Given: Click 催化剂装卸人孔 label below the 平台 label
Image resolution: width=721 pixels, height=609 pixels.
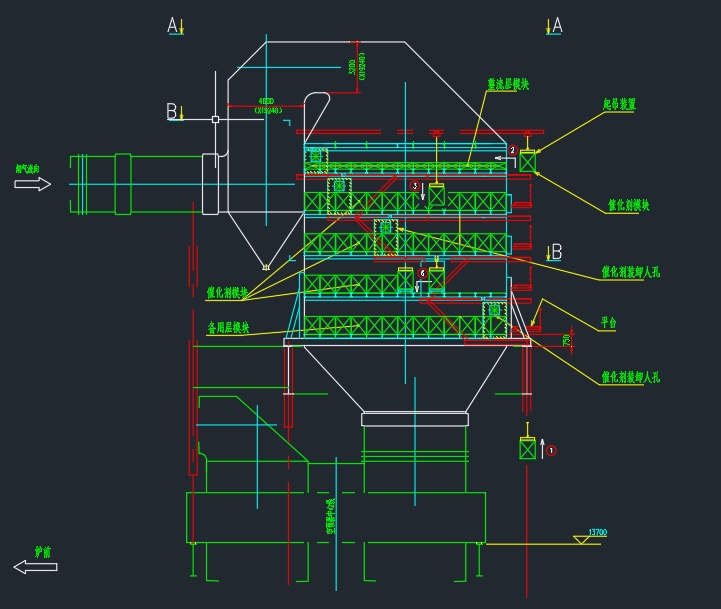Looking at the screenshot, I should [x=631, y=377].
